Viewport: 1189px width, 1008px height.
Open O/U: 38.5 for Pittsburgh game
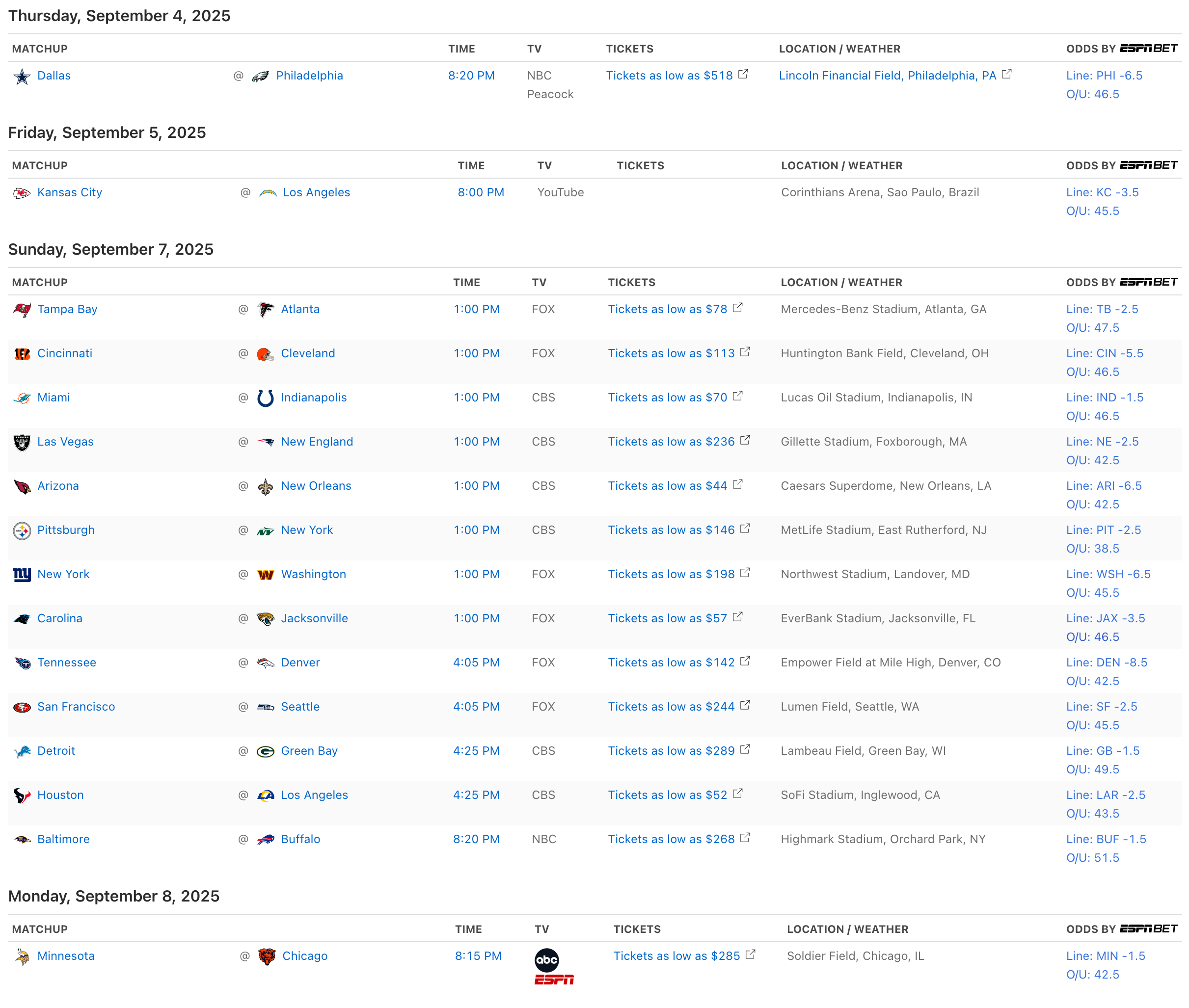tap(1092, 549)
